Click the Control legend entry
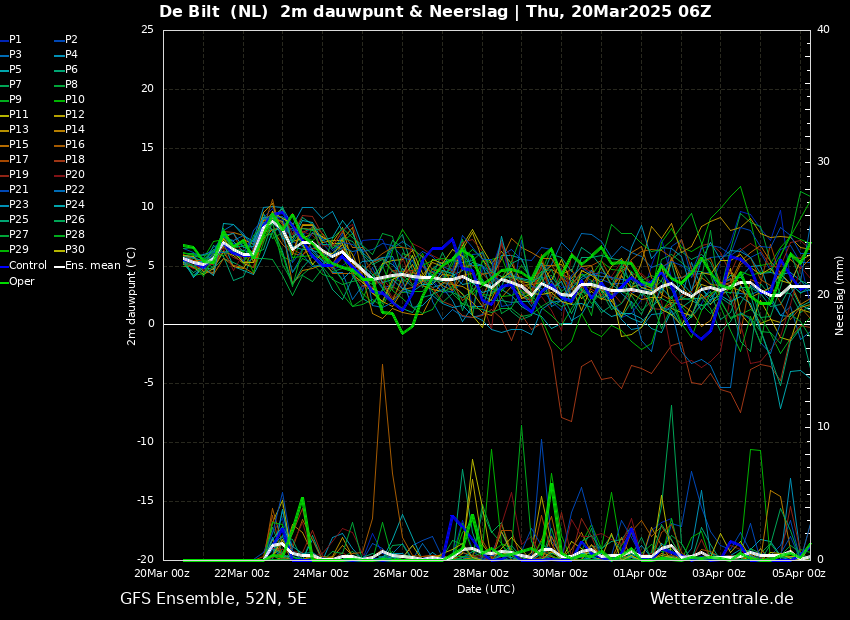 point(23,266)
